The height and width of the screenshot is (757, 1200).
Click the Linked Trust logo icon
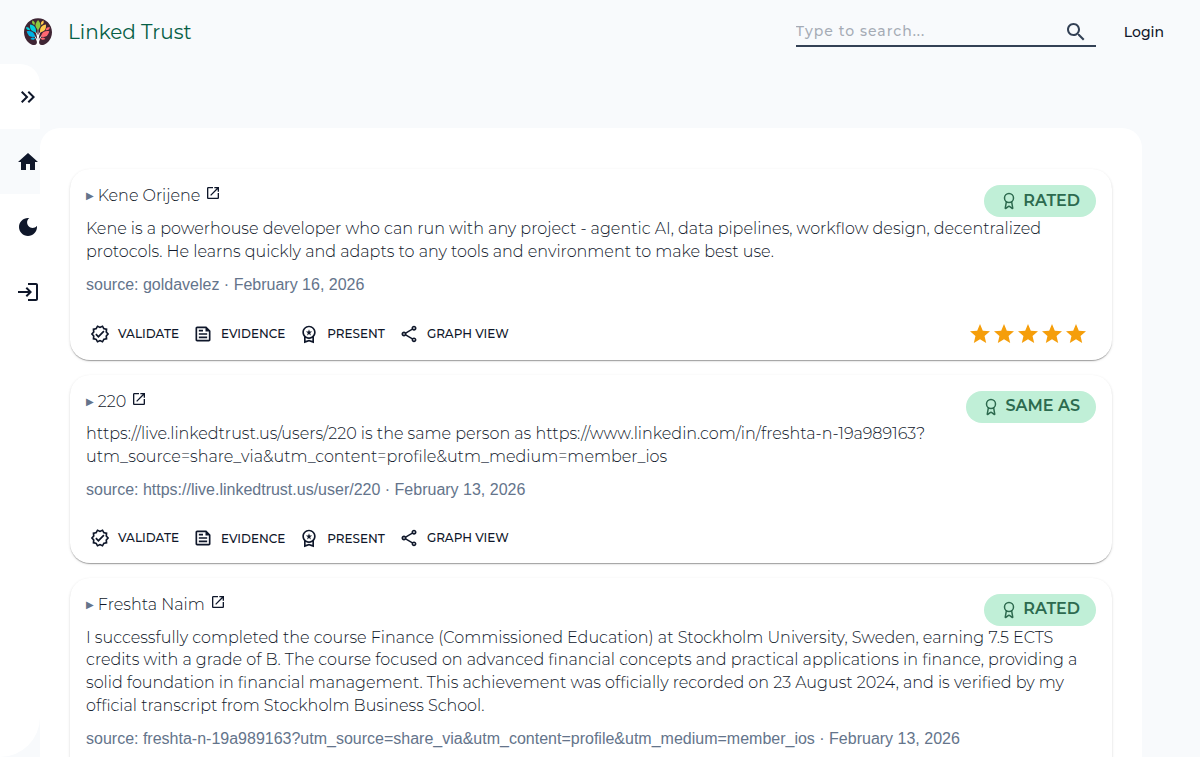click(x=38, y=32)
